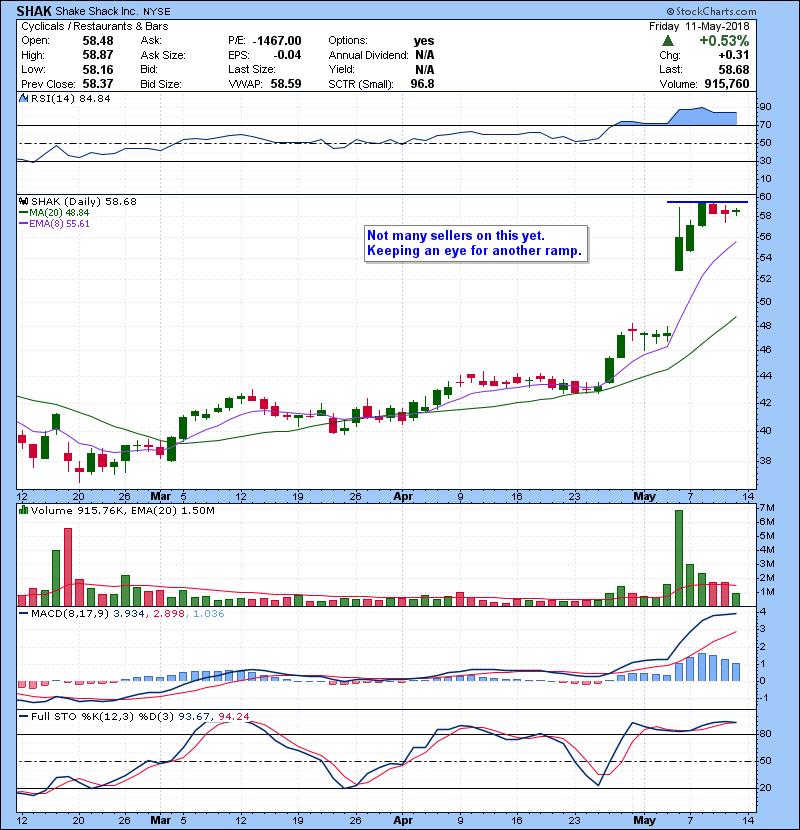
Task: Click the tallest green volume bar in May
Action: (679, 558)
